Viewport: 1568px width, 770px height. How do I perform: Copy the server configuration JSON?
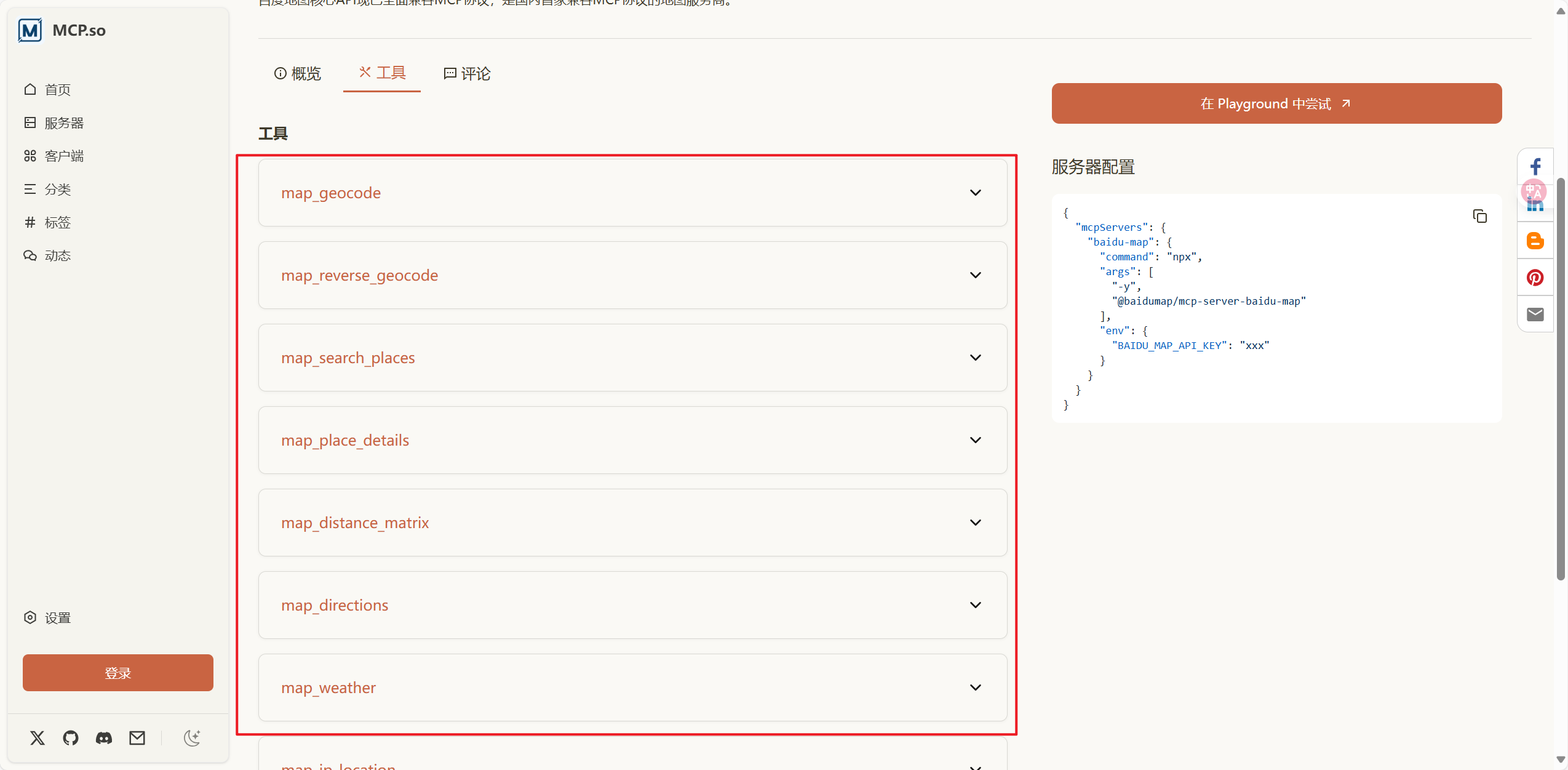pos(1479,216)
